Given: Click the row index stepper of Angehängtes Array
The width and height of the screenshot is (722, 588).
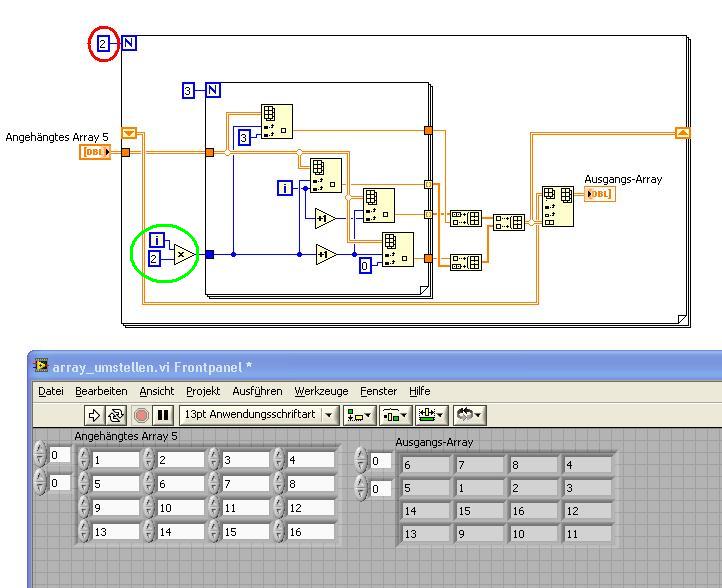Looking at the screenshot, I should click(40, 456).
